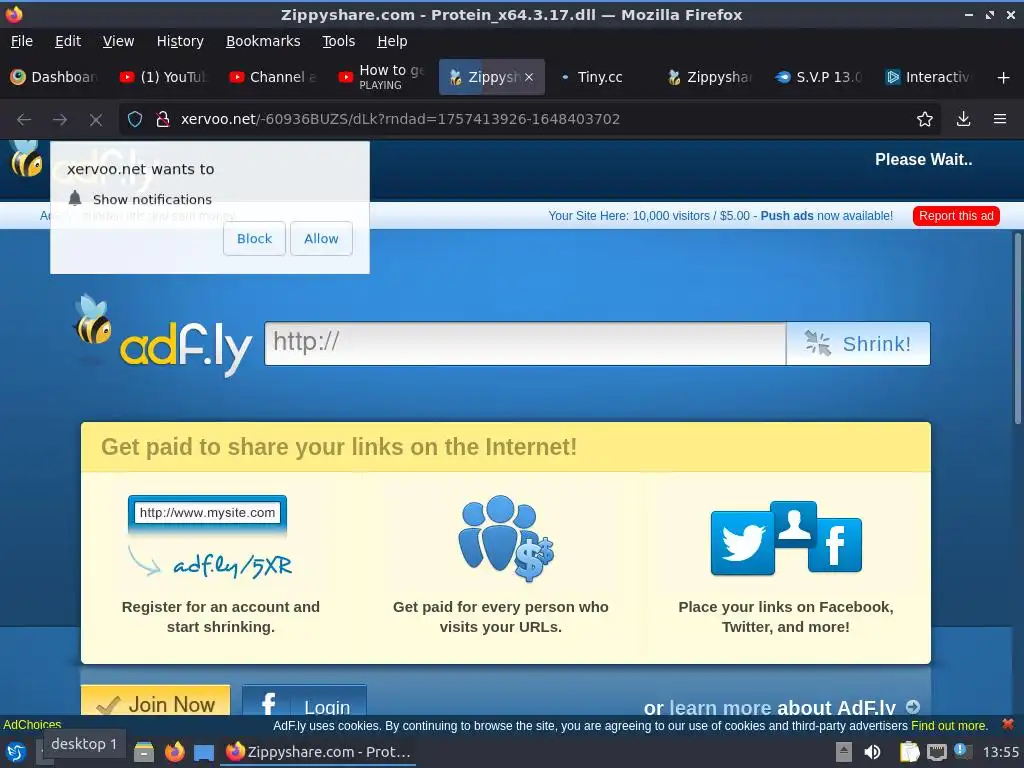The width and height of the screenshot is (1024, 768).
Task: Go back to previous page arrow
Action: pos(24,120)
